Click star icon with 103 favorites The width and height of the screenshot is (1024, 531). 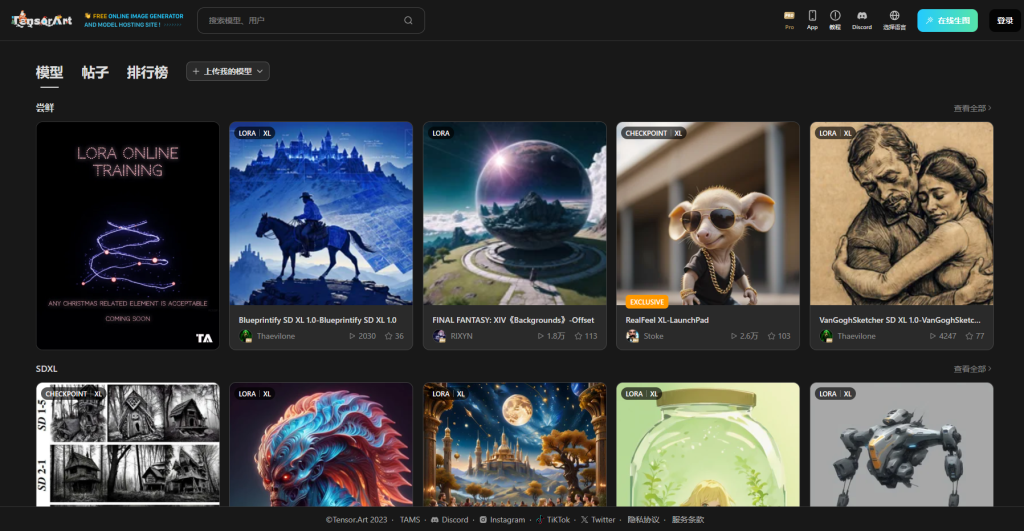(x=771, y=336)
